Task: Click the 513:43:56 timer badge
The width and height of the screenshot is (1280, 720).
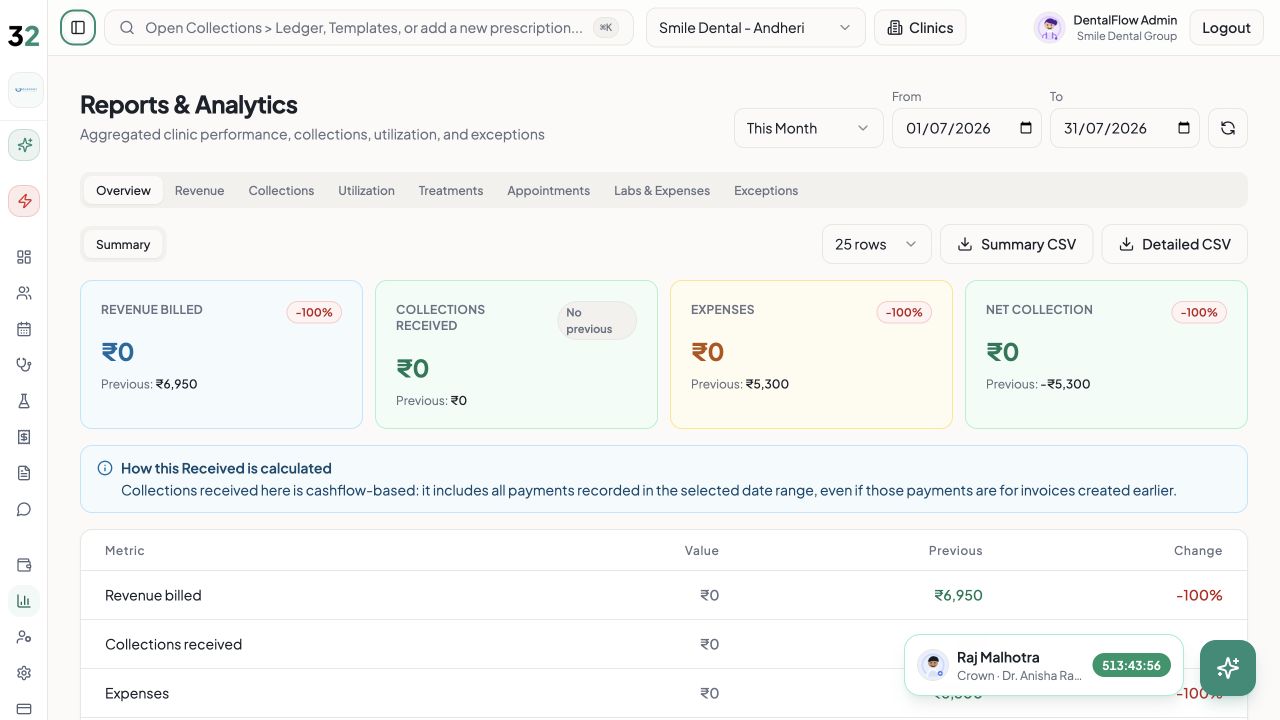Action: coord(1131,665)
